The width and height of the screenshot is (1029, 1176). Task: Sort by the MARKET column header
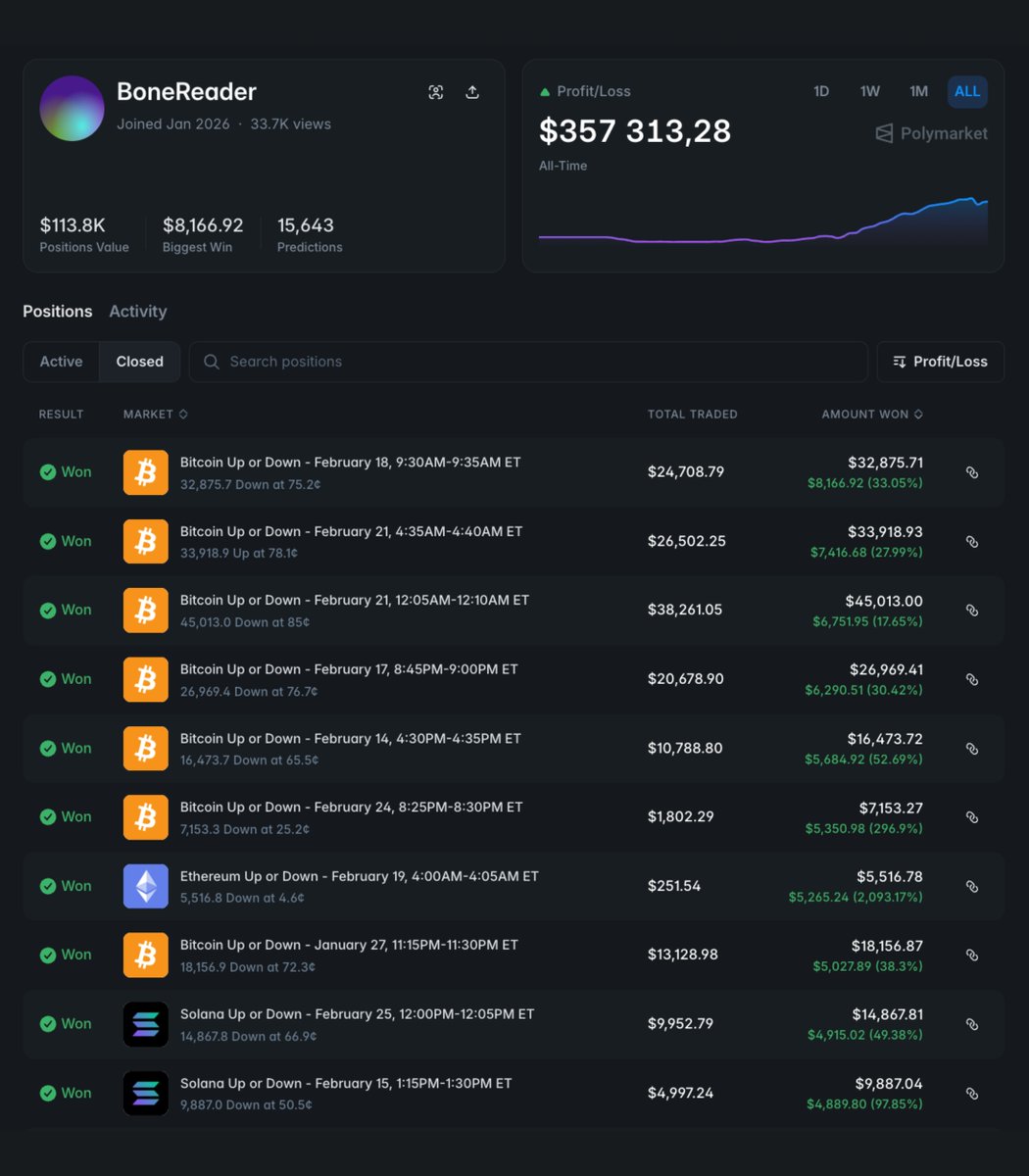[x=155, y=415]
